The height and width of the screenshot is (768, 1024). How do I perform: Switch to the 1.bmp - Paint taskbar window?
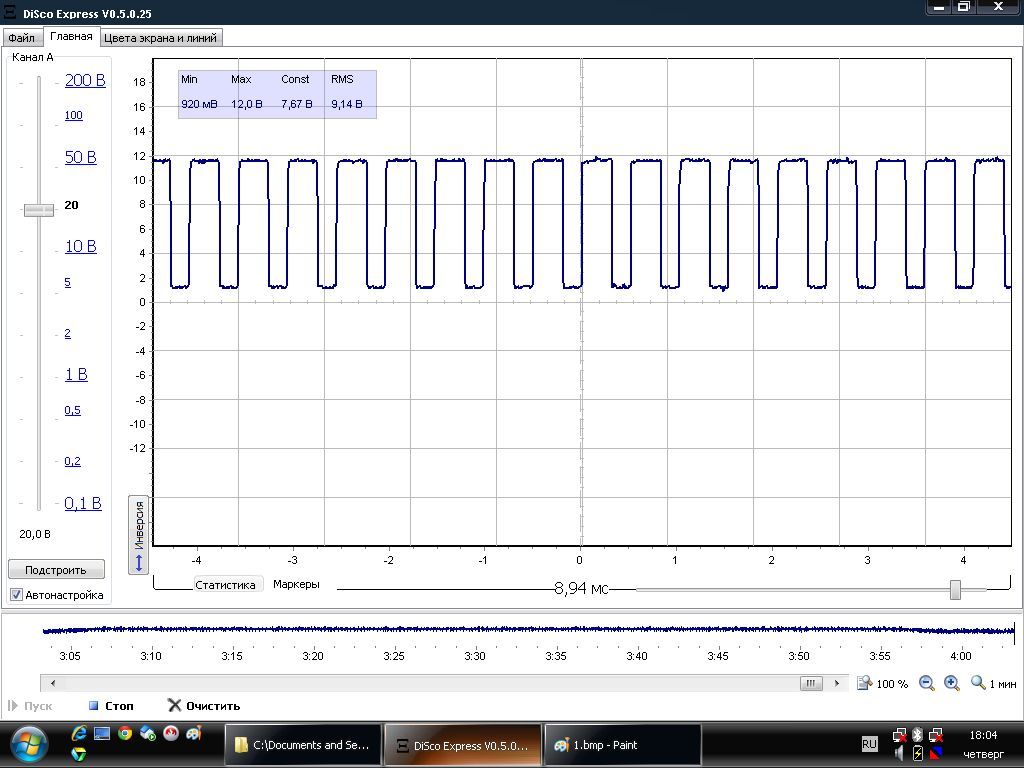coord(623,744)
